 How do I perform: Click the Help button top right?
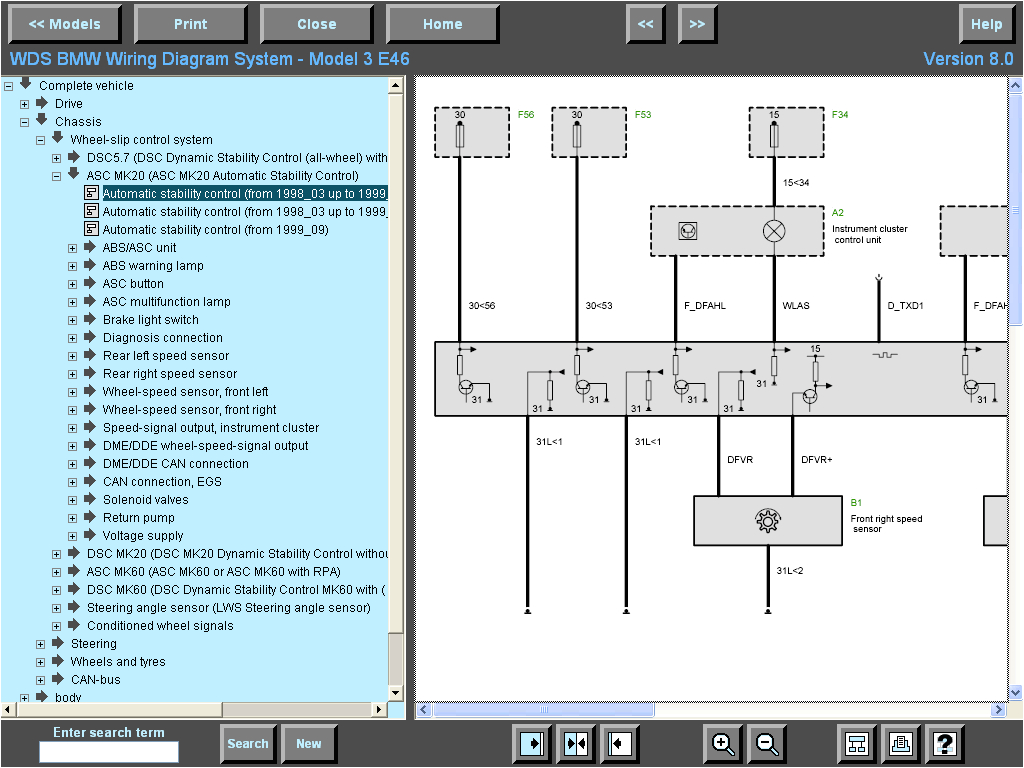coord(987,24)
